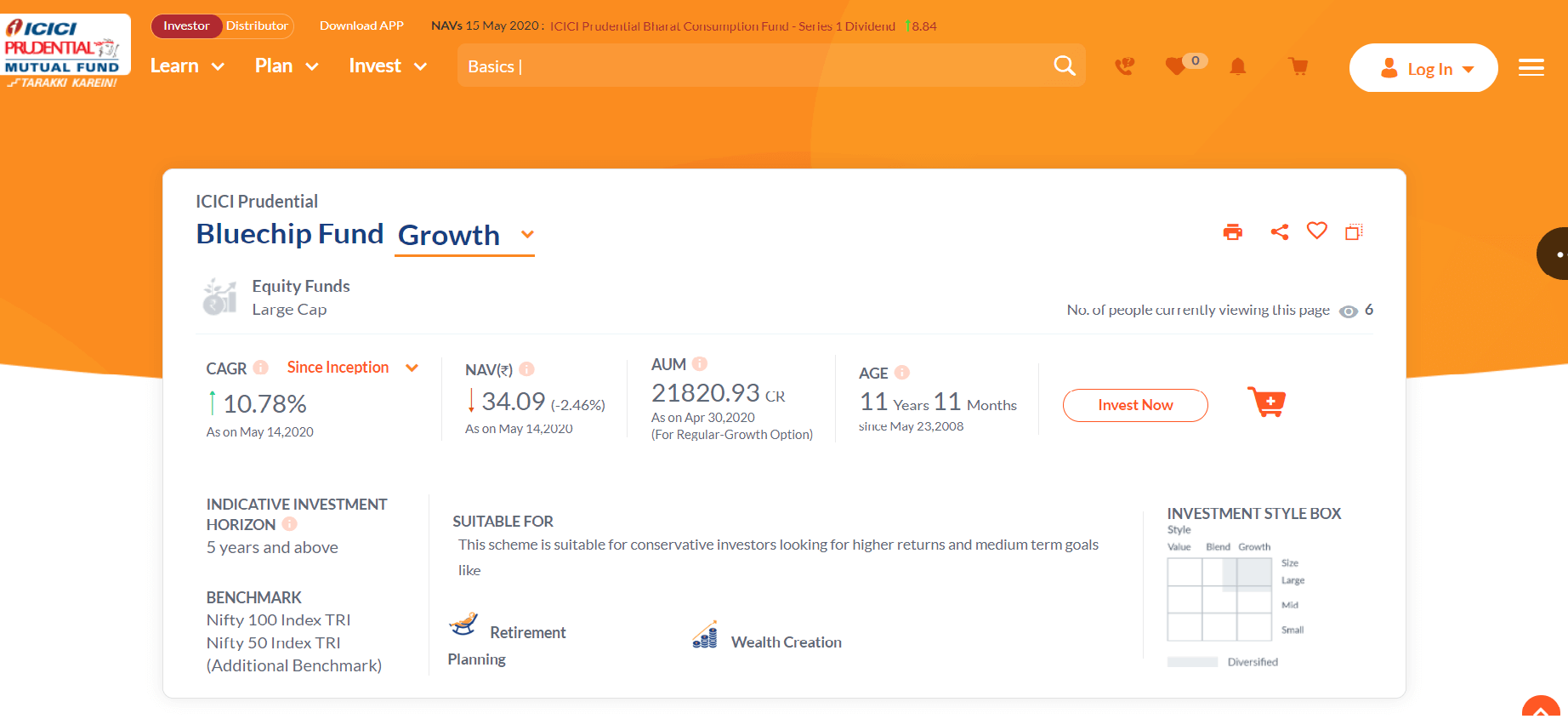Click the 34.09 NAV value

click(x=513, y=402)
